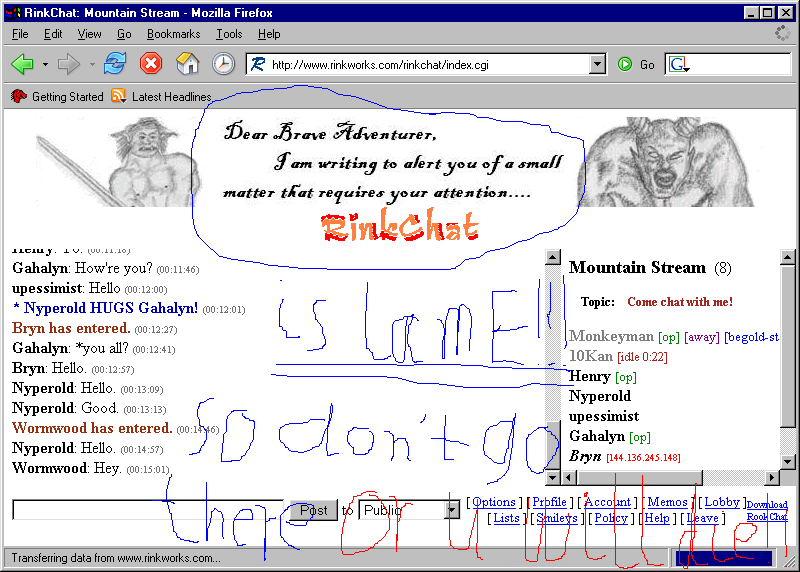The width and height of the screenshot is (800, 572).
Task: Click the green Go arrow icon
Action: tap(625, 64)
